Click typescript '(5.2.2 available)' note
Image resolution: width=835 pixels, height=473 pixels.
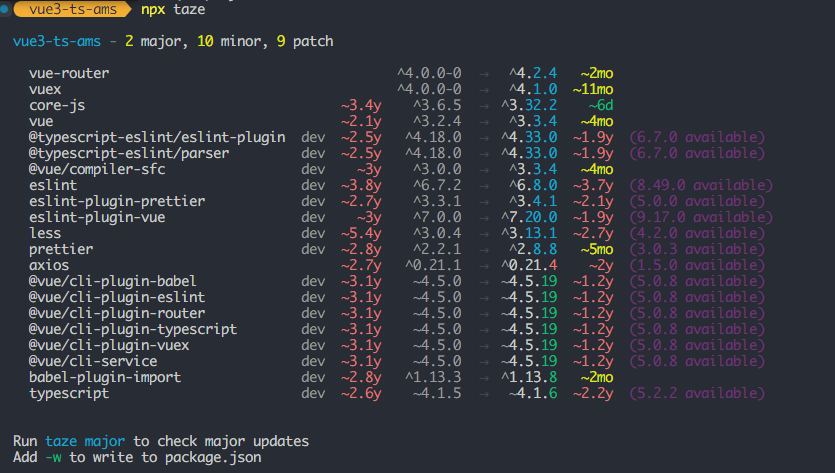[697, 393]
